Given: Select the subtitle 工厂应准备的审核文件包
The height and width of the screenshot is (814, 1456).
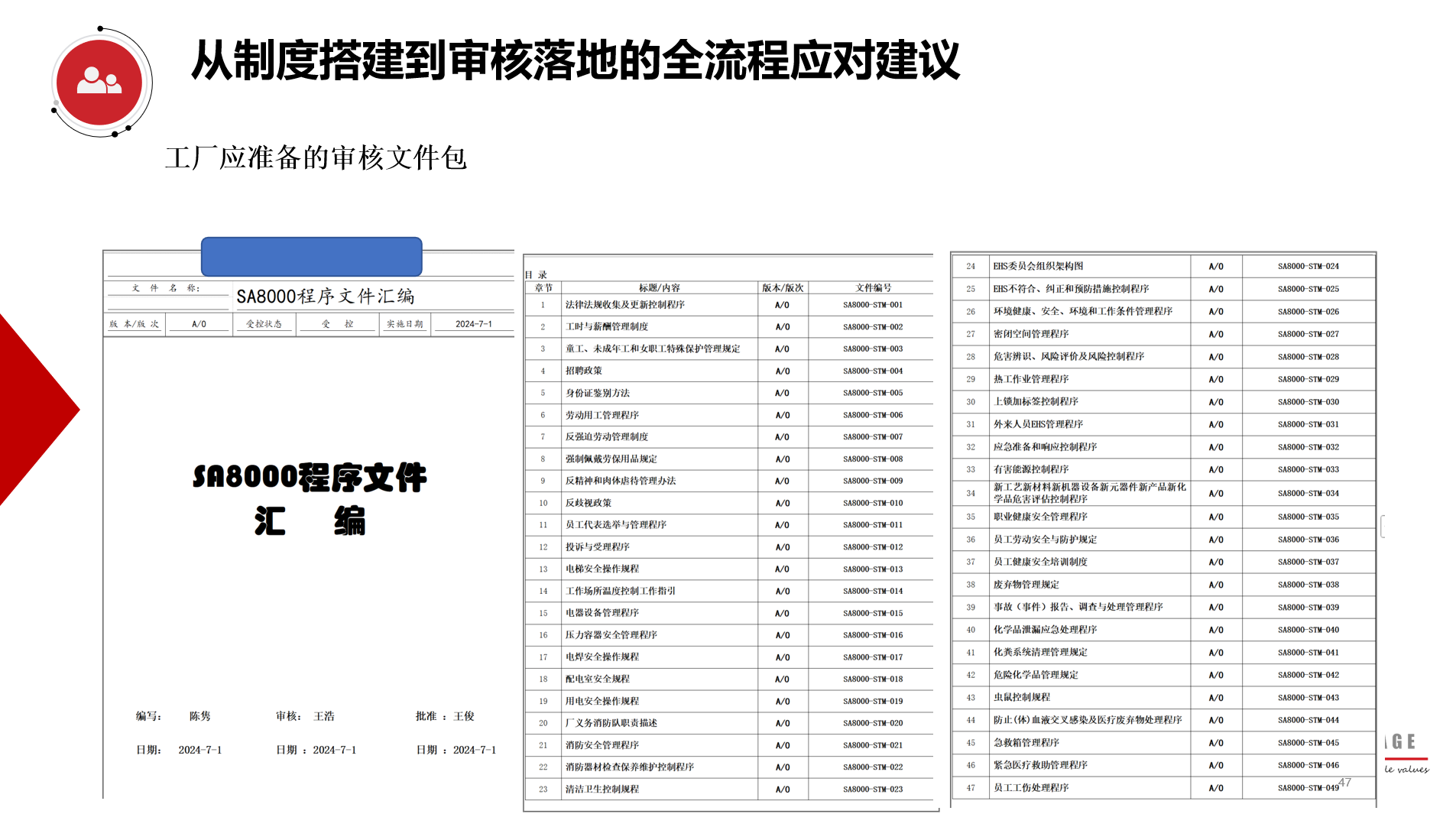Looking at the screenshot, I should (x=316, y=158).
